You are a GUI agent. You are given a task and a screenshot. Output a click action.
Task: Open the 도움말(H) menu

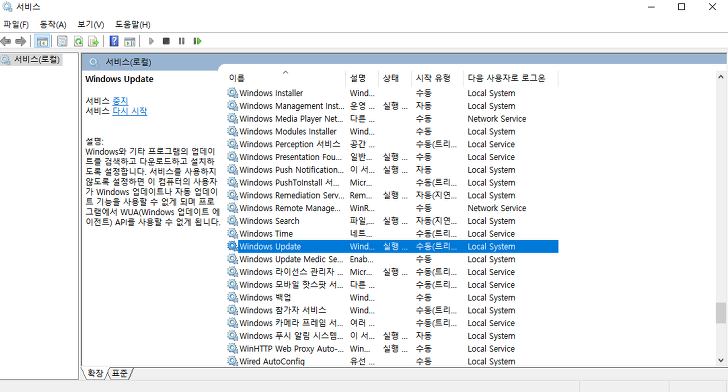click(x=133, y=25)
